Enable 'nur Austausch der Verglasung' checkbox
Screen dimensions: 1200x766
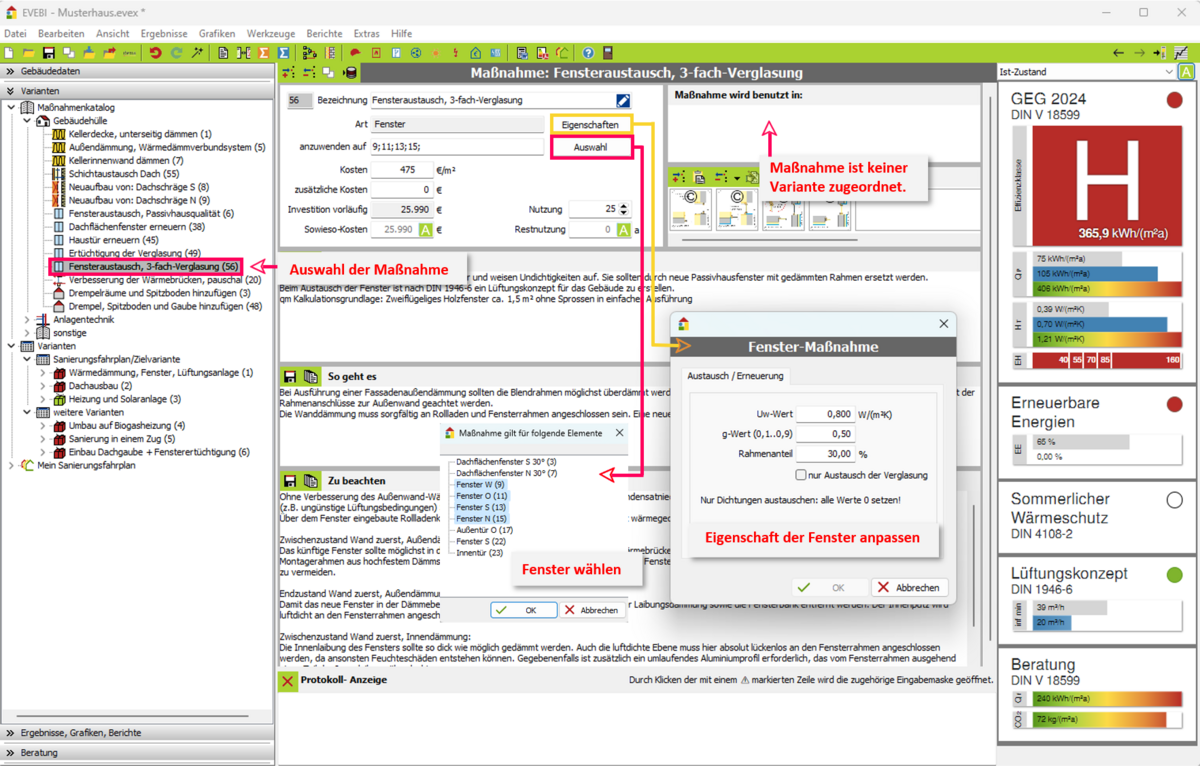coord(801,475)
